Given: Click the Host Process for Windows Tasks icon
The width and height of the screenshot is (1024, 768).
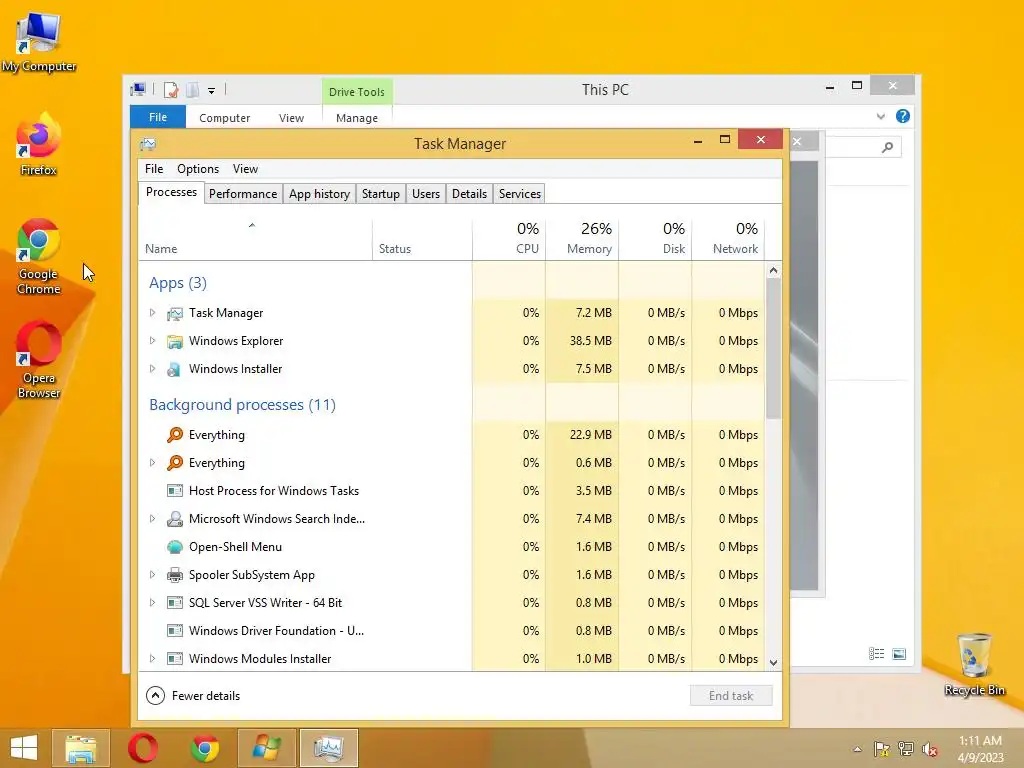Looking at the screenshot, I should click(x=174, y=491).
